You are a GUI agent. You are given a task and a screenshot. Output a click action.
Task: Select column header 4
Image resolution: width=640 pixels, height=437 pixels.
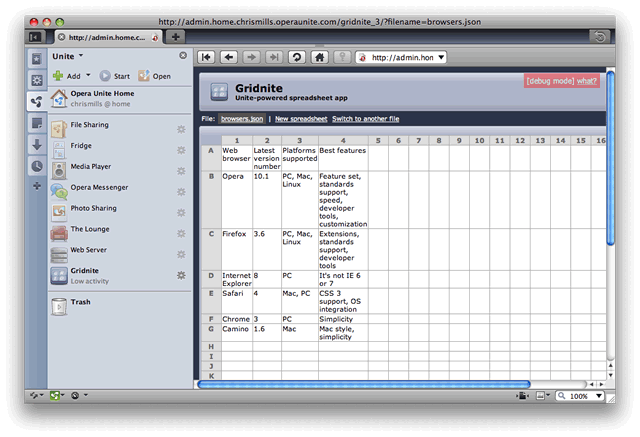(343, 140)
